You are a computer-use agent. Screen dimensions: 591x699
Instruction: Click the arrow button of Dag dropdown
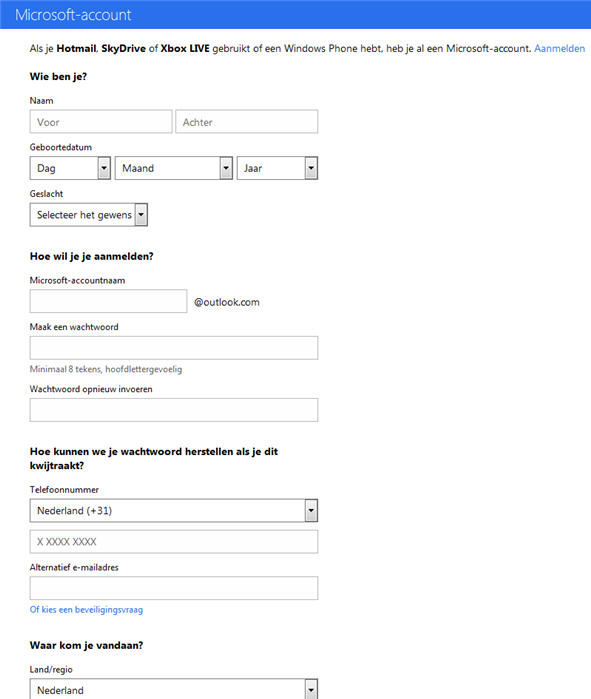point(104,168)
